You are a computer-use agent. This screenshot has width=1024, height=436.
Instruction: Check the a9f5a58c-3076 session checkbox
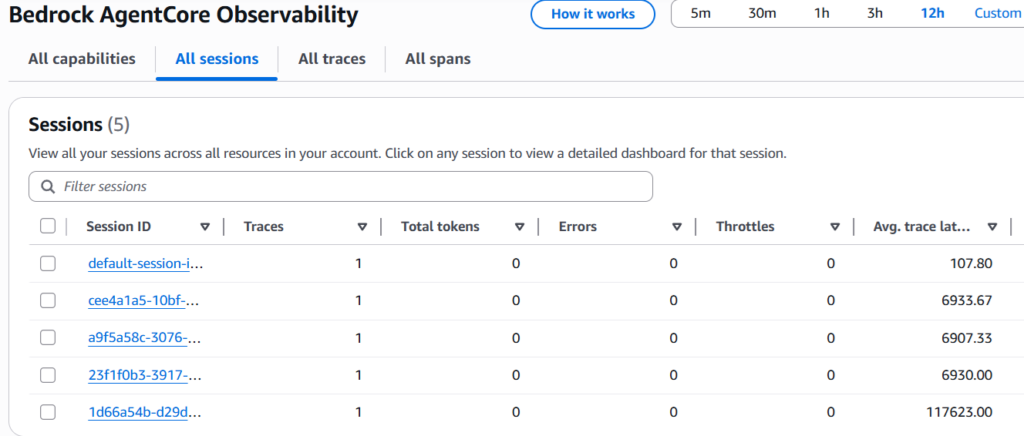click(x=48, y=338)
